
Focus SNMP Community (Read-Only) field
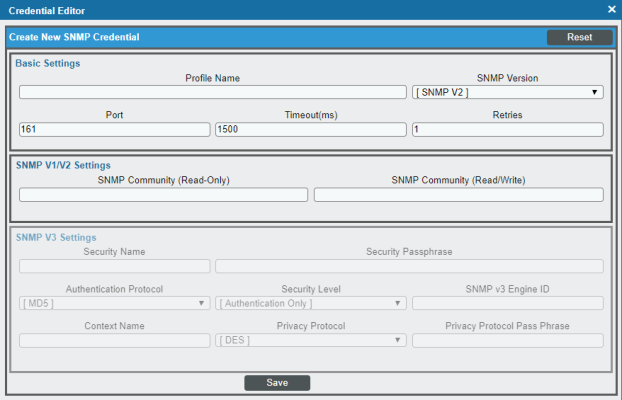[163, 195]
